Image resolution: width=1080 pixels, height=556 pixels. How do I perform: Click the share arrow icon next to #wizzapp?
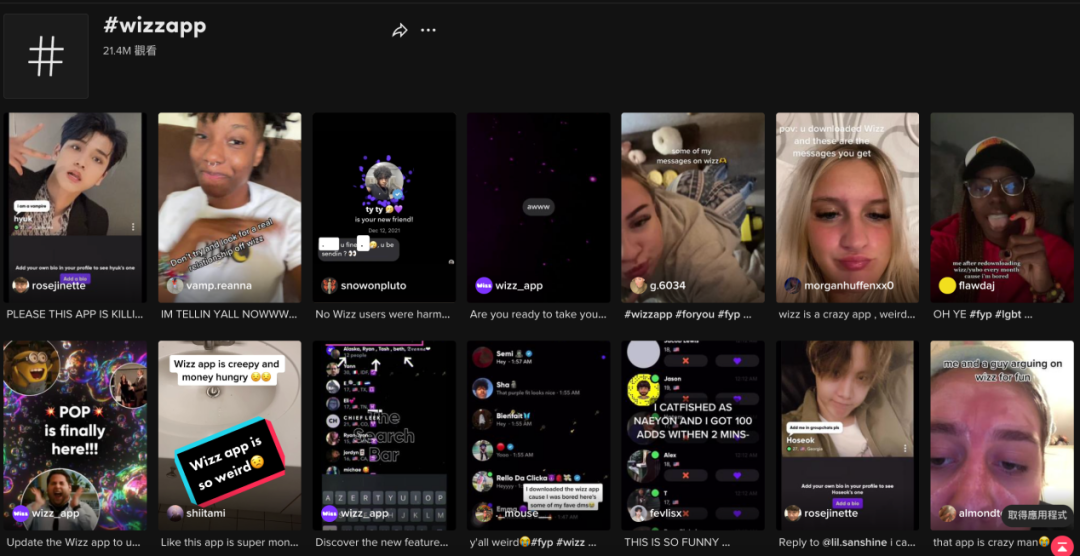pyautogui.click(x=399, y=30)
